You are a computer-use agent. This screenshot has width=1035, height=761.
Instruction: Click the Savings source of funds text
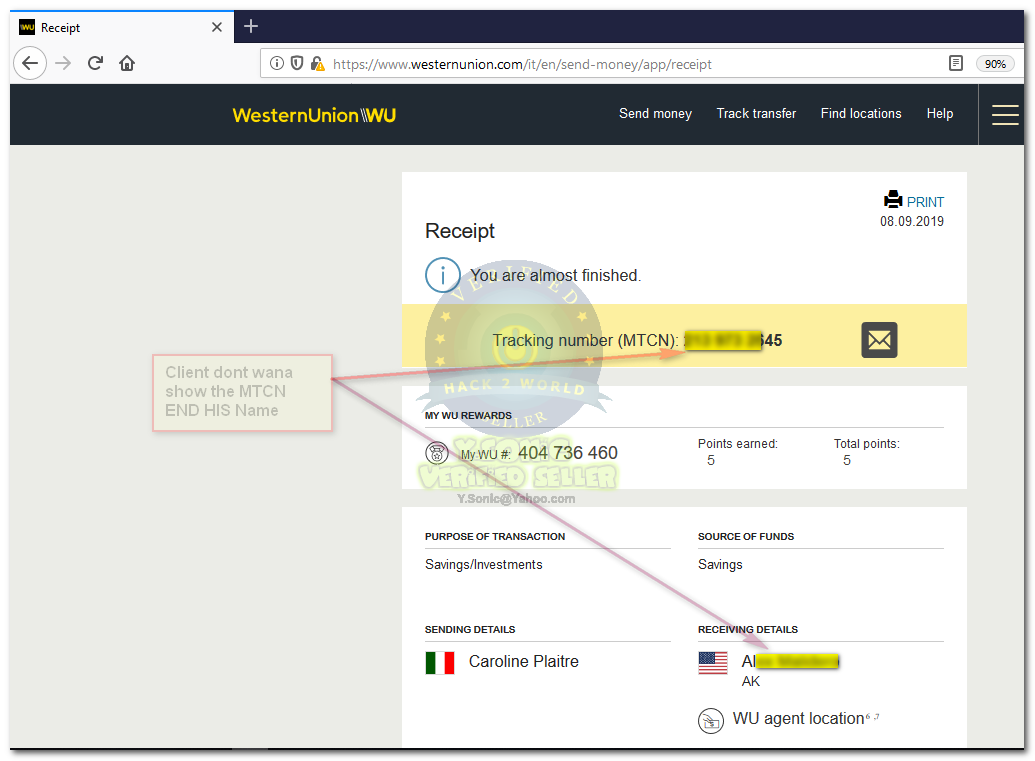point(719,565)
